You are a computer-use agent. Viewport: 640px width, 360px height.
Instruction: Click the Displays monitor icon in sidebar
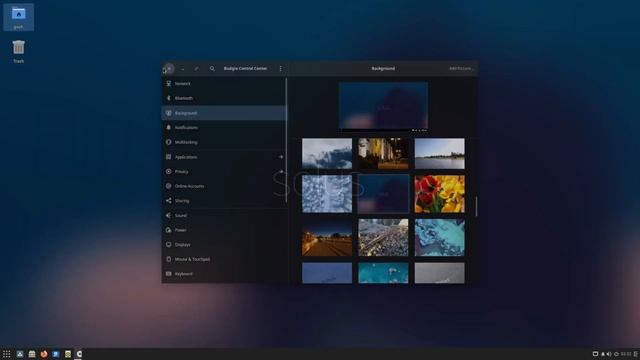click(x=169, y=245)
